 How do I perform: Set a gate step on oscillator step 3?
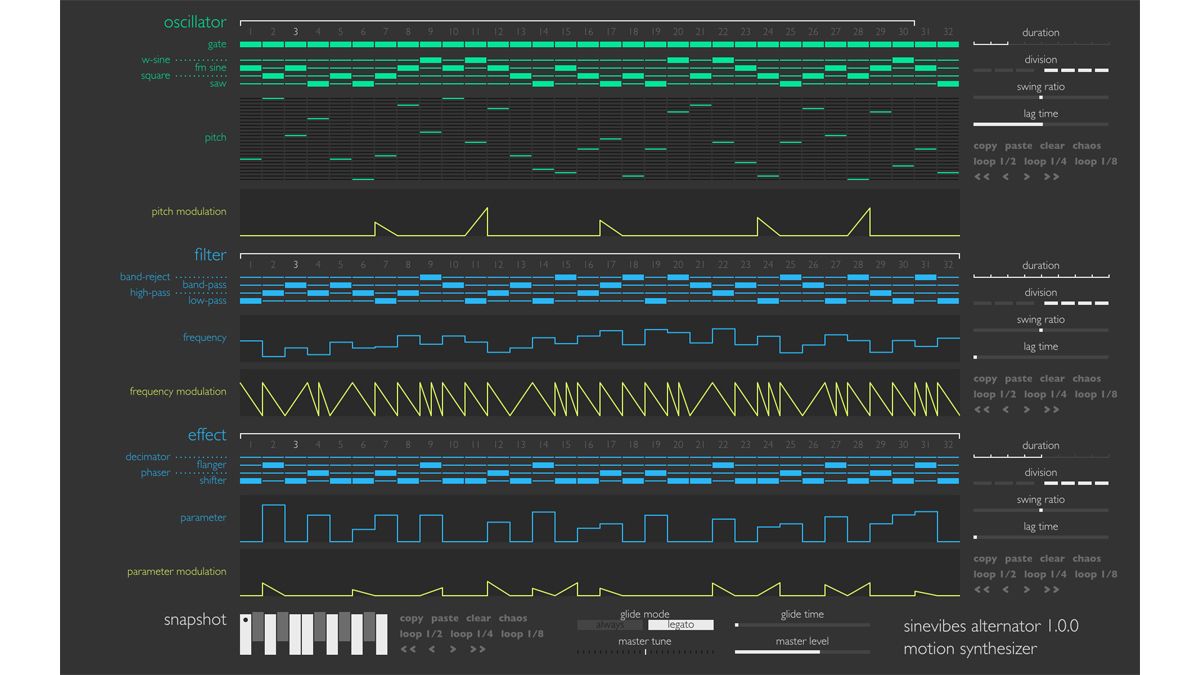295,44
